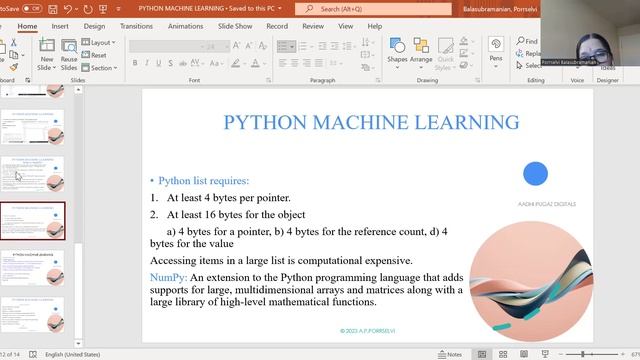The width and height of the screenshot is (640, 360).
Task: Open the Slide Show tab
Action: click(235, 26)
